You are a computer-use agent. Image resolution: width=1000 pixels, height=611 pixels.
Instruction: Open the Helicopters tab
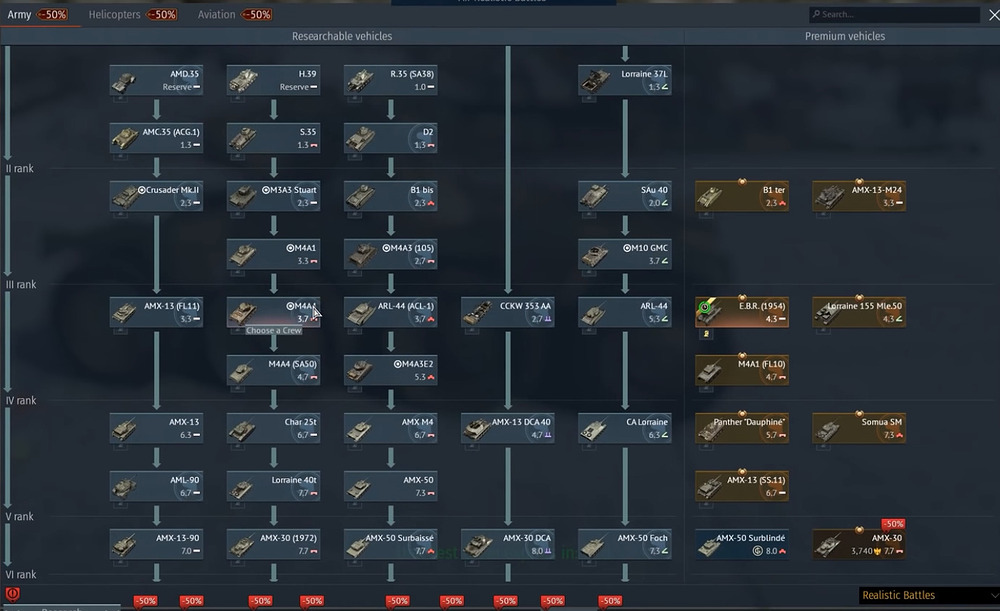click(x=114, y=14)
